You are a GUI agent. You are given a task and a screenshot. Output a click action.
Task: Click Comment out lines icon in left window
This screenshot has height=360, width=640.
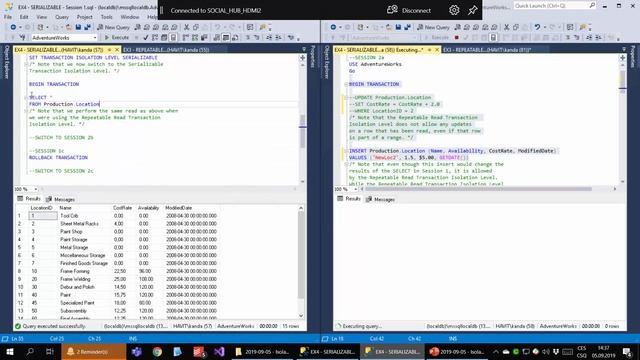point(247,38)
